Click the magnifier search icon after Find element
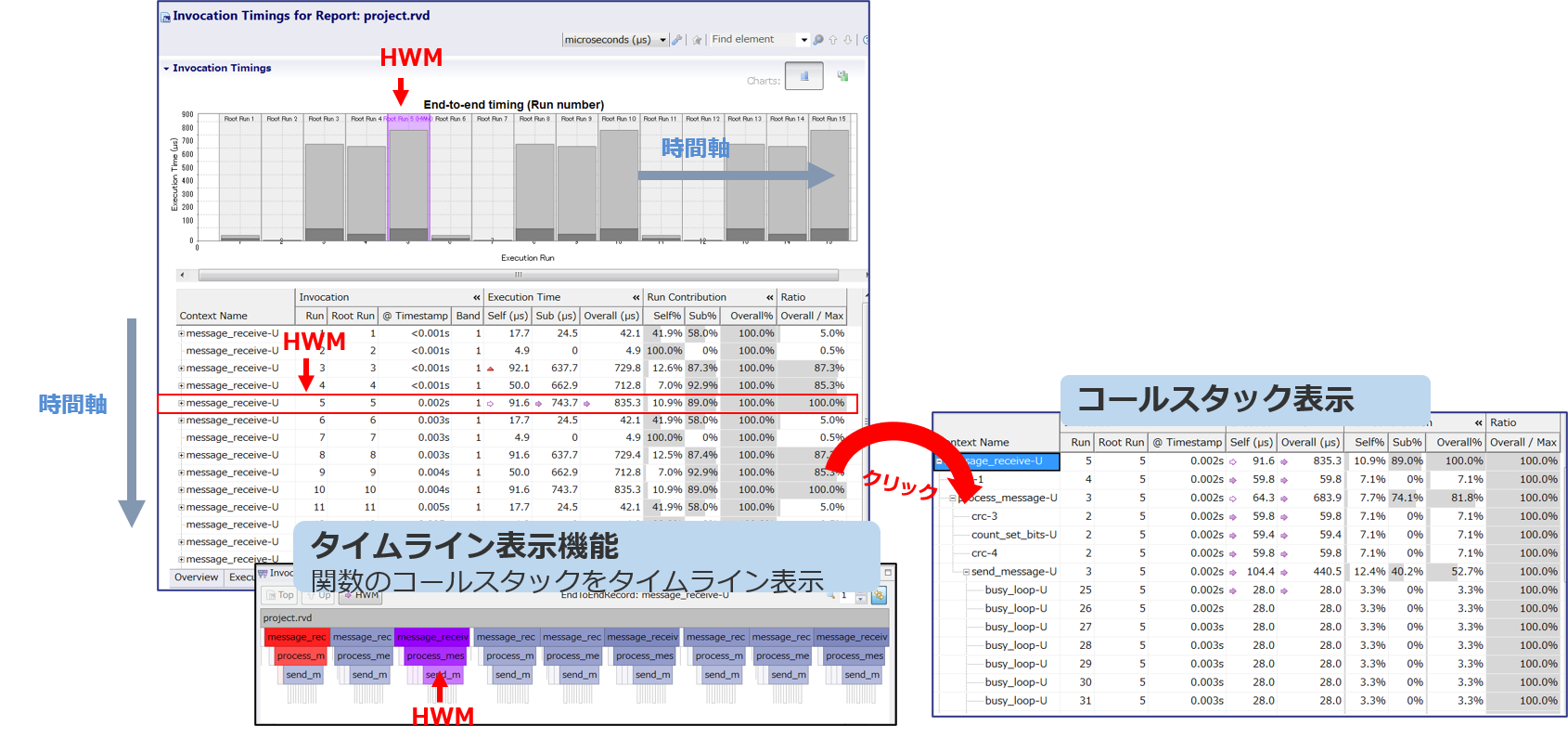1568x752 pixels. pyautogui.click(x=818, y=40)
